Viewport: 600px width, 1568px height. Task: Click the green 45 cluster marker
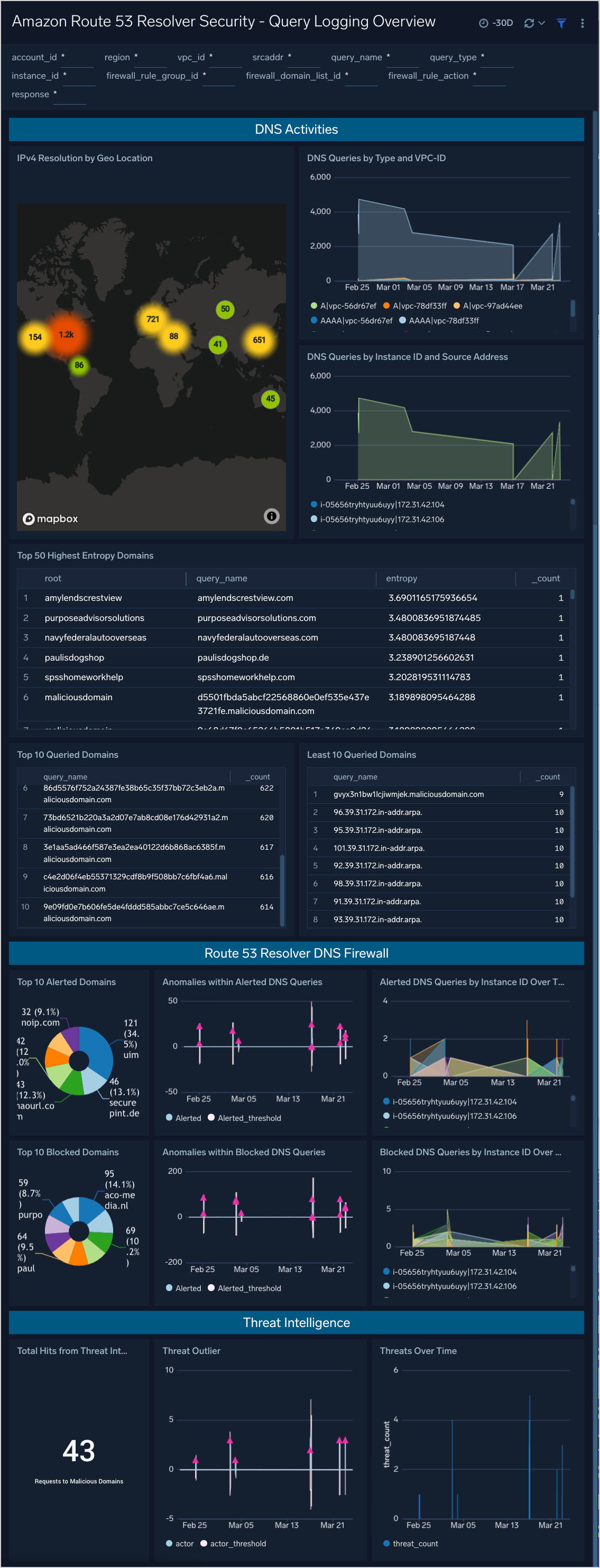(271, 400)
